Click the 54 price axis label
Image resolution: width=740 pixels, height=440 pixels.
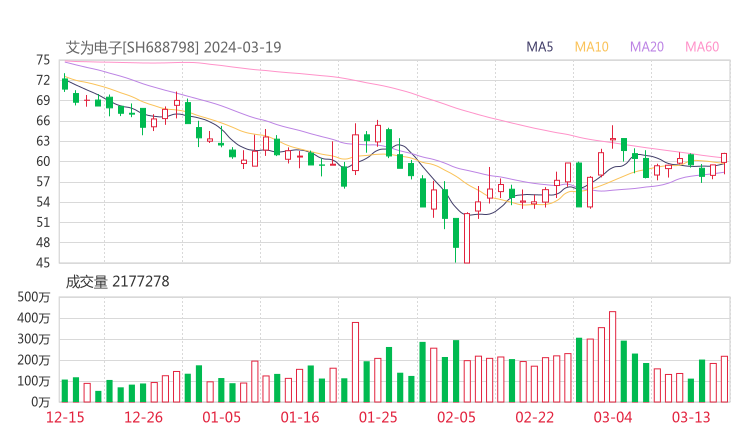click(43, 202)
